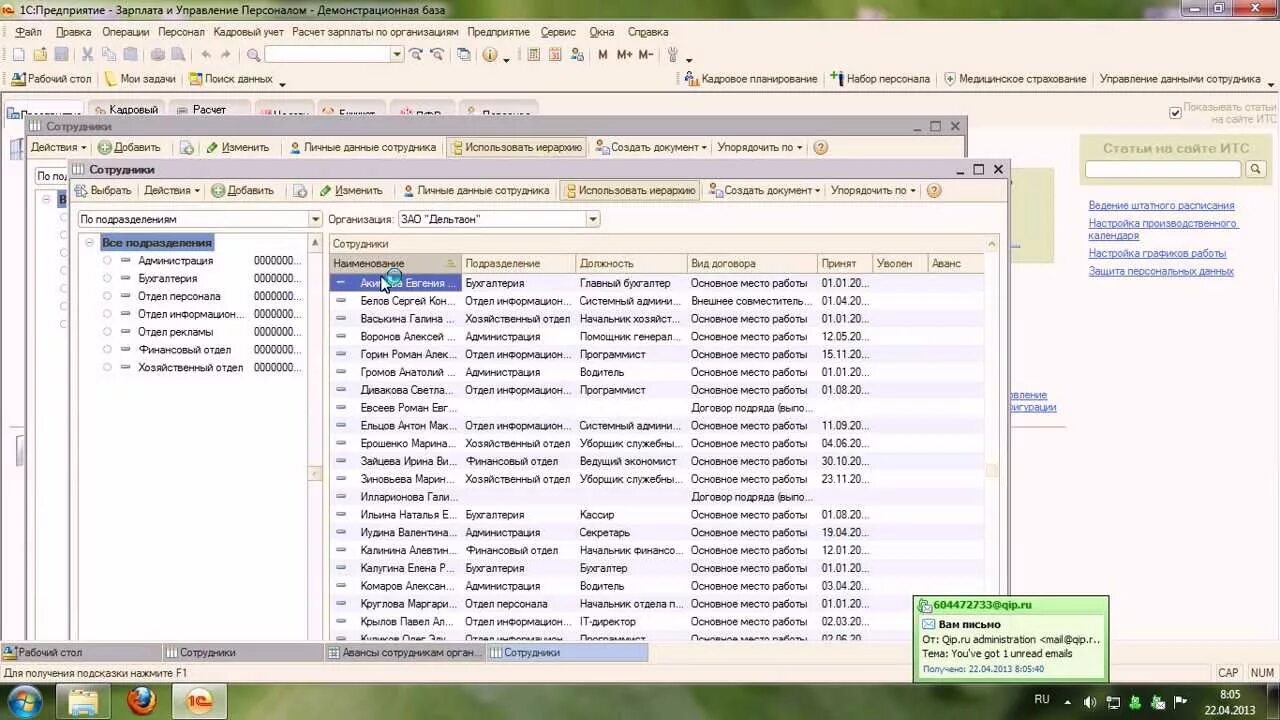Select Бухгалтерия in departments tree
The width and height of the screenshot is (1280, 720).
(x=167, y=279)
